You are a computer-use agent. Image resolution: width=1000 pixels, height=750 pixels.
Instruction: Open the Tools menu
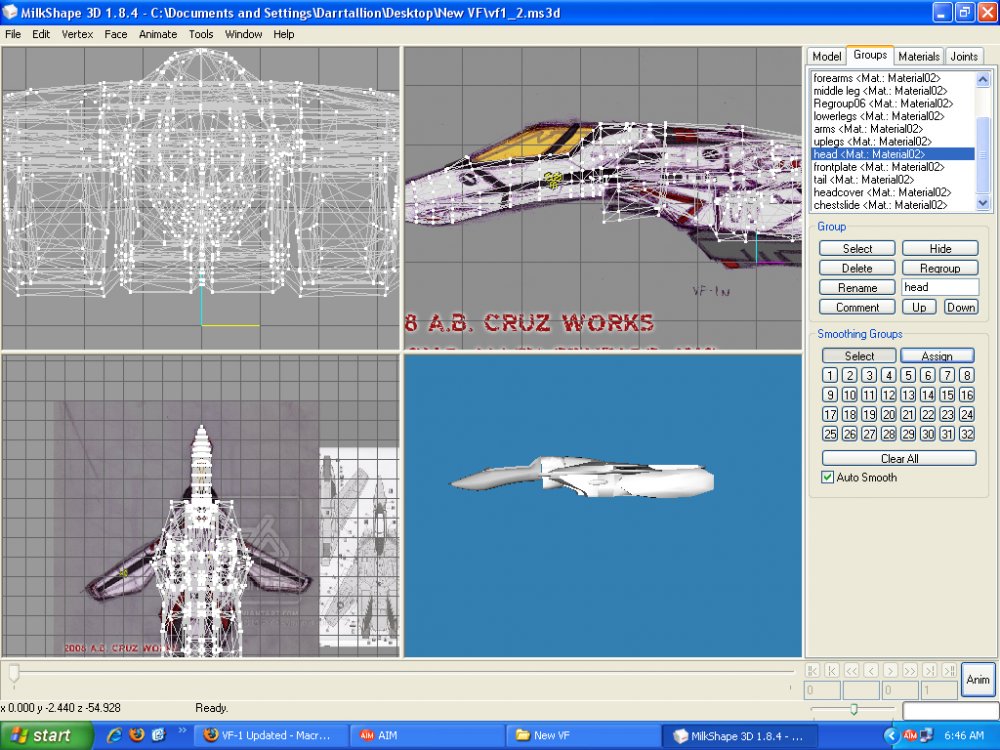pos(201,34)
